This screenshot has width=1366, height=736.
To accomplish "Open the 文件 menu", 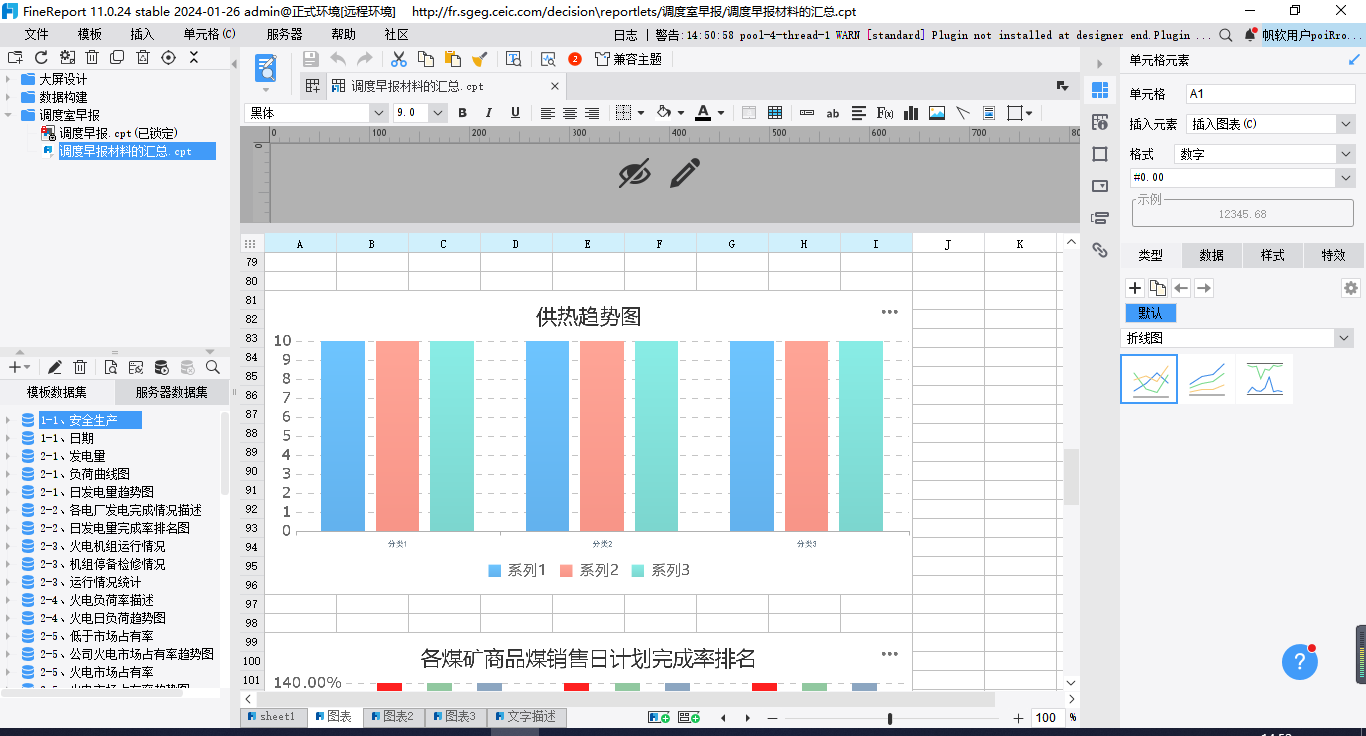I will click(x=36, y=34).
